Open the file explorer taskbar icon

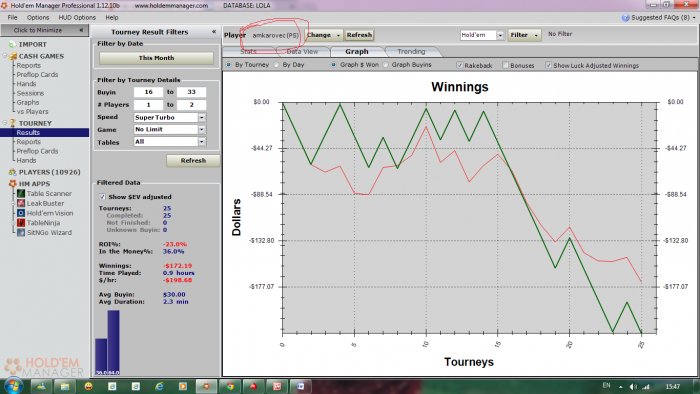coord(65,386)
